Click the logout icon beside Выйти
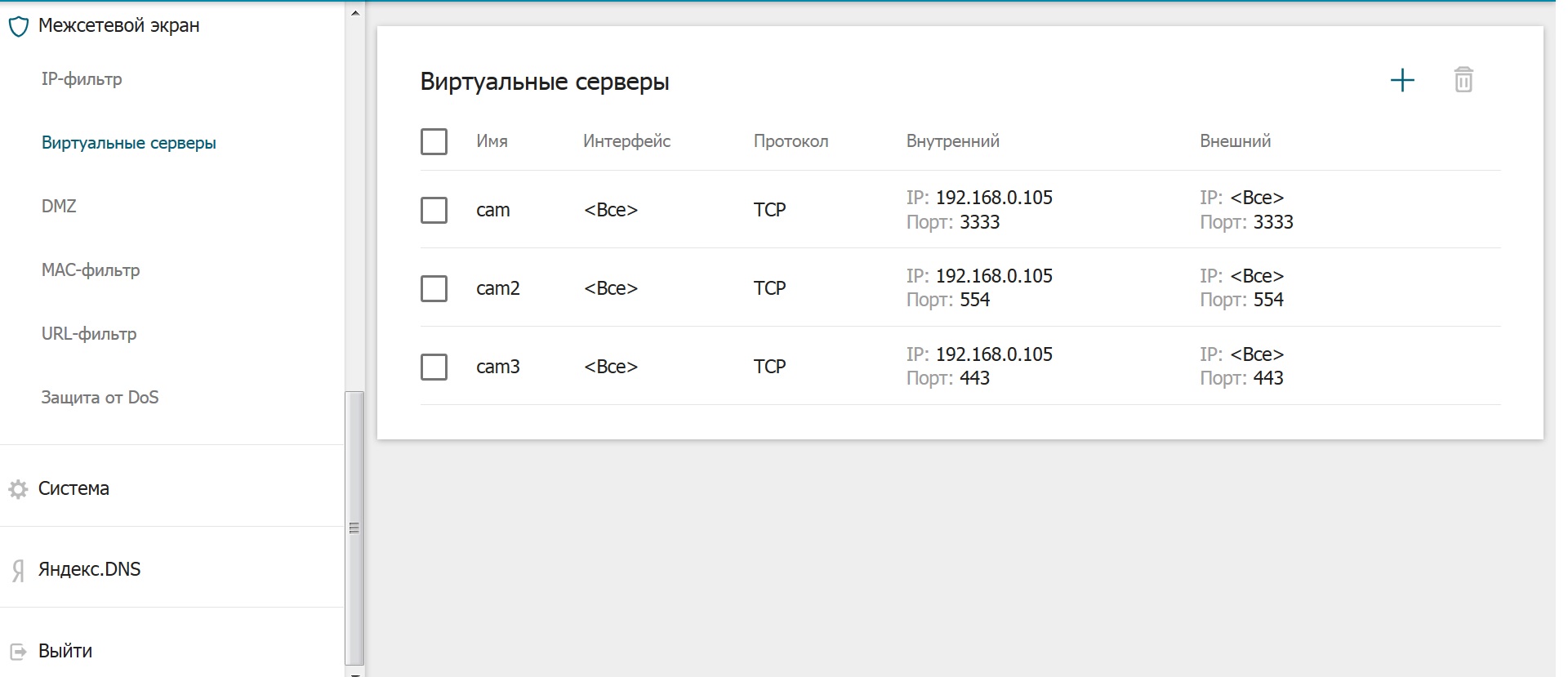The height and width of the screenshot is (677, 1568). [18, 652]
